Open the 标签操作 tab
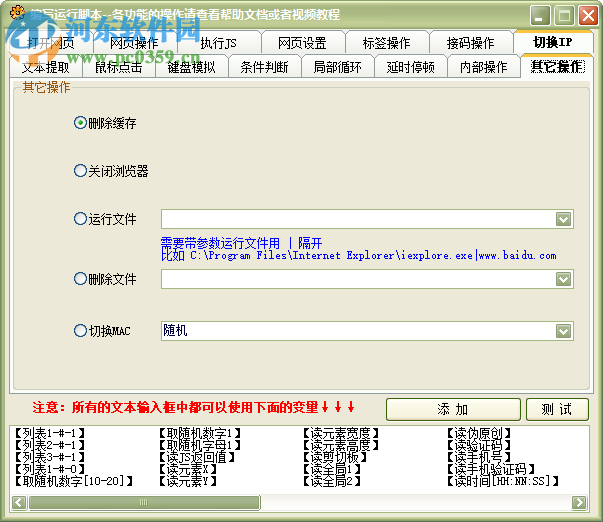This screenshot has height=522, width=603. (387, 42)
